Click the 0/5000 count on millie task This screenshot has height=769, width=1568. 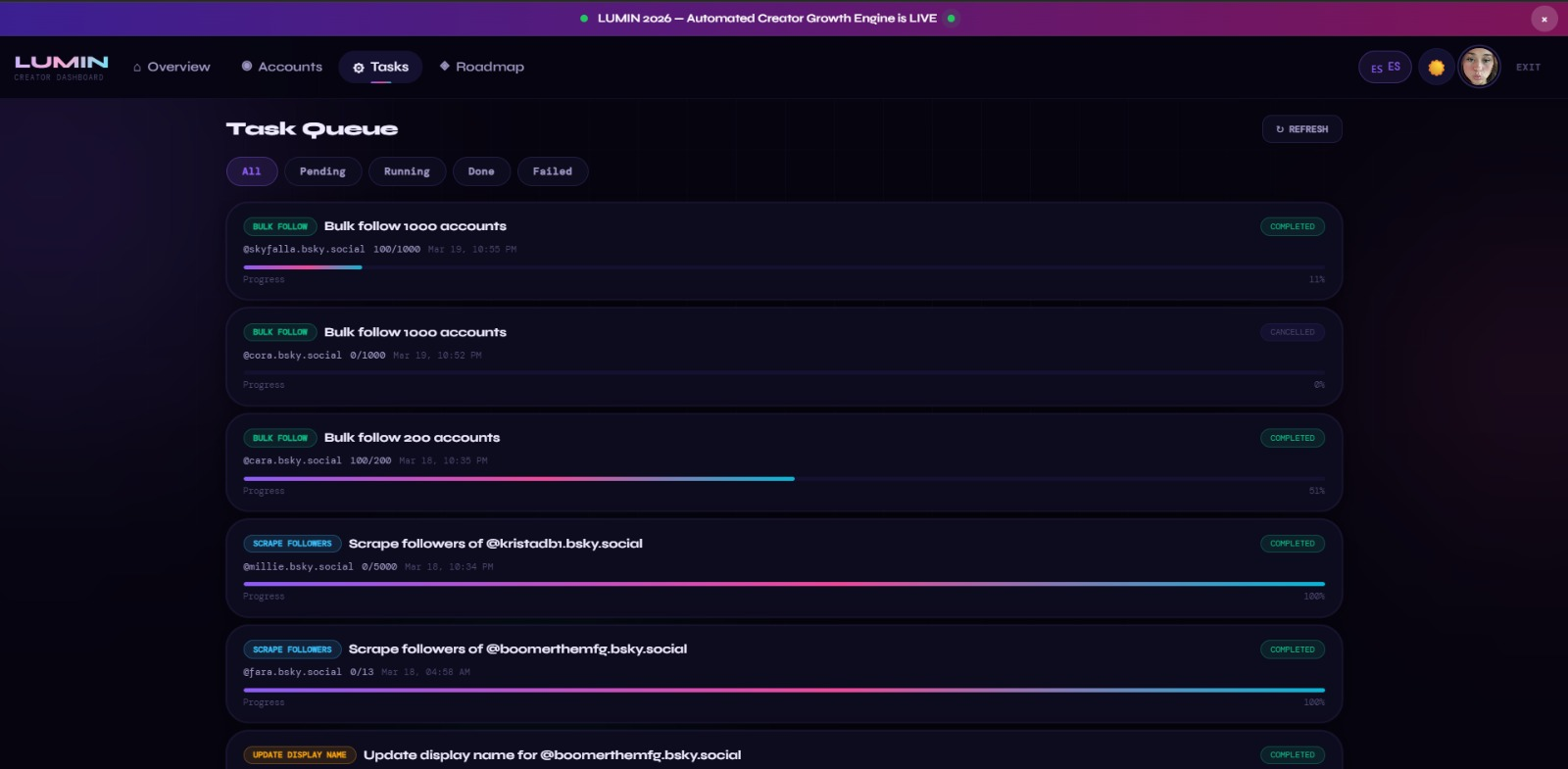click(379, 567)
